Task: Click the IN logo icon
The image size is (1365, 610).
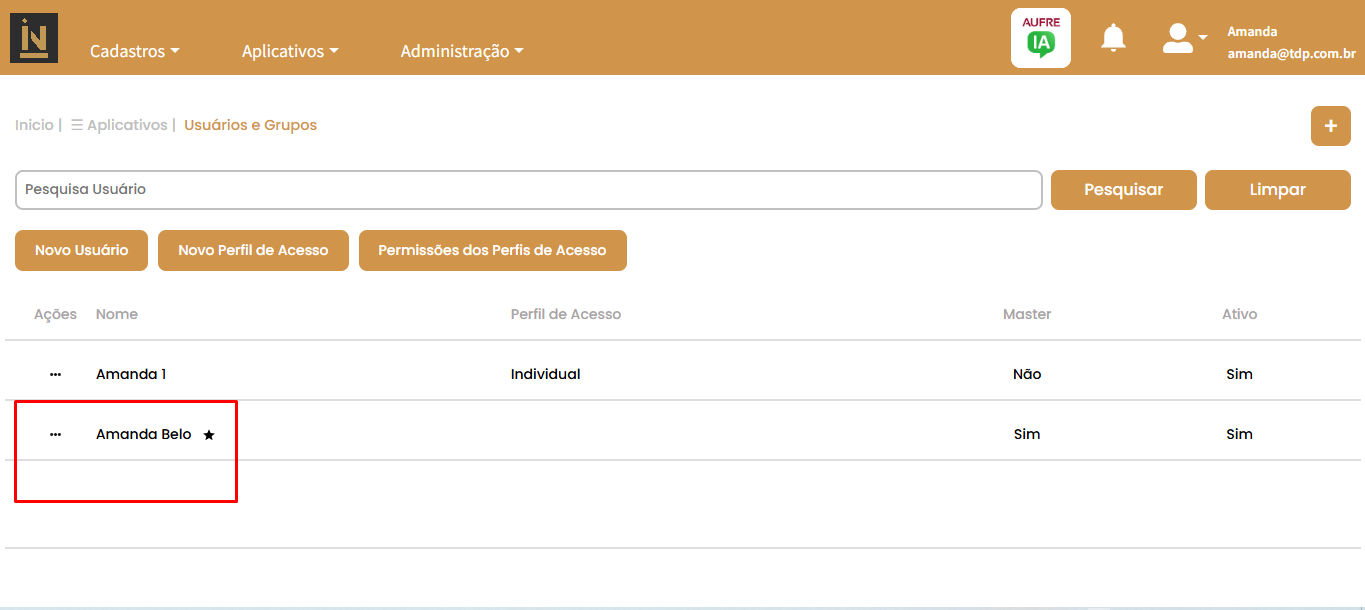Action: pos(33,38)
